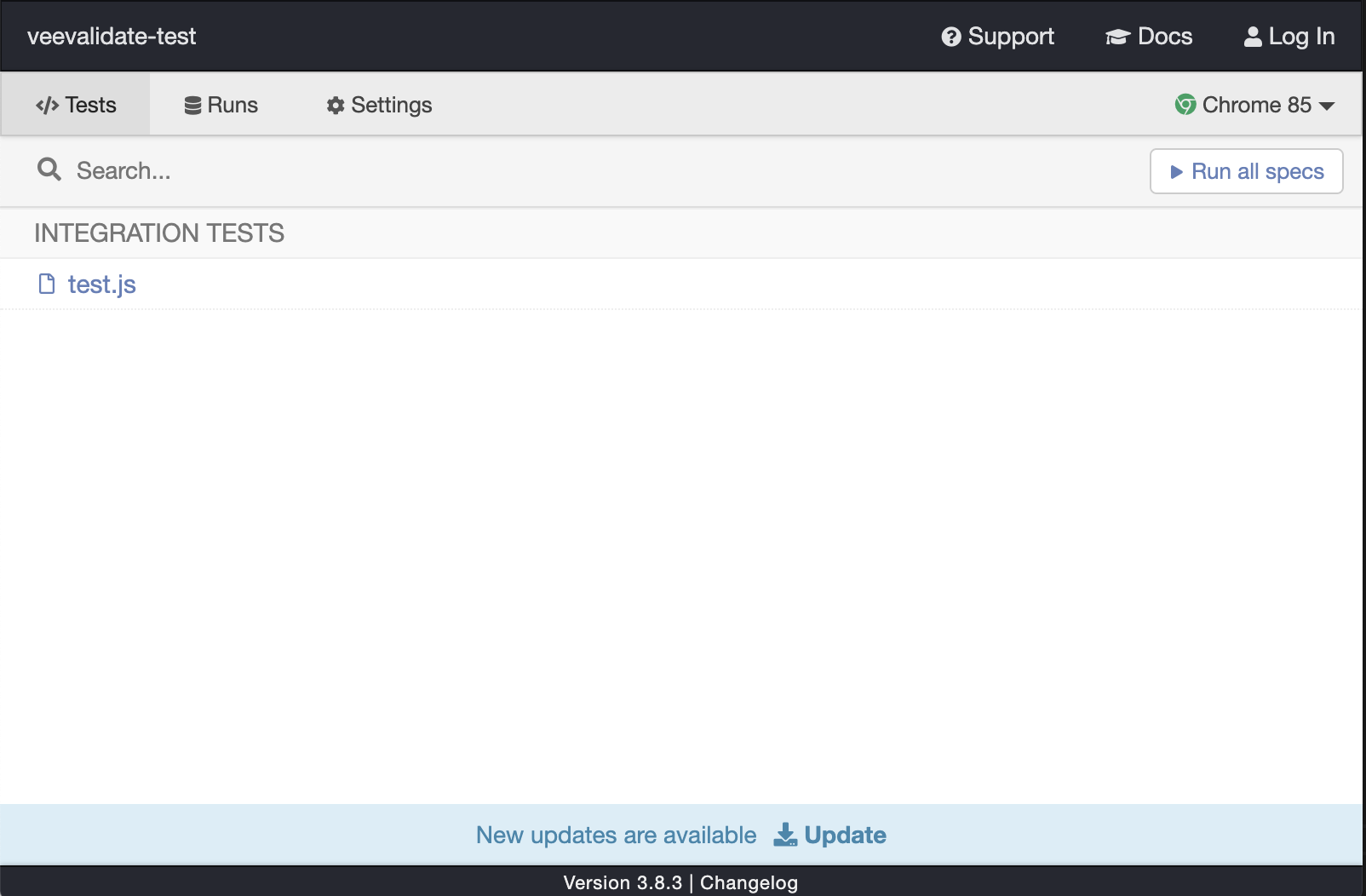Switch to the Runs tab

point(221,105)
